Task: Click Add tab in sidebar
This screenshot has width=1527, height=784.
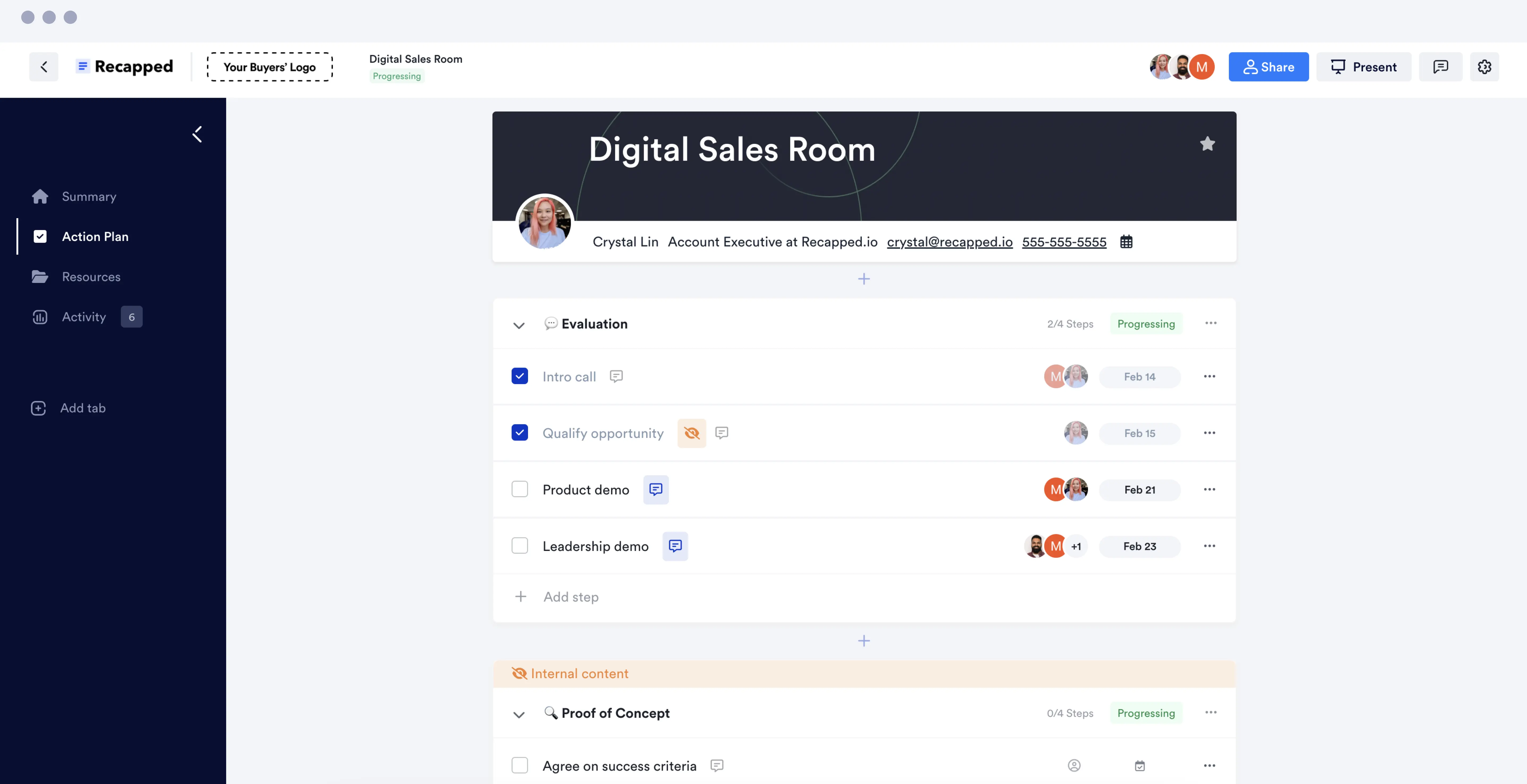Action: point(68,408)
